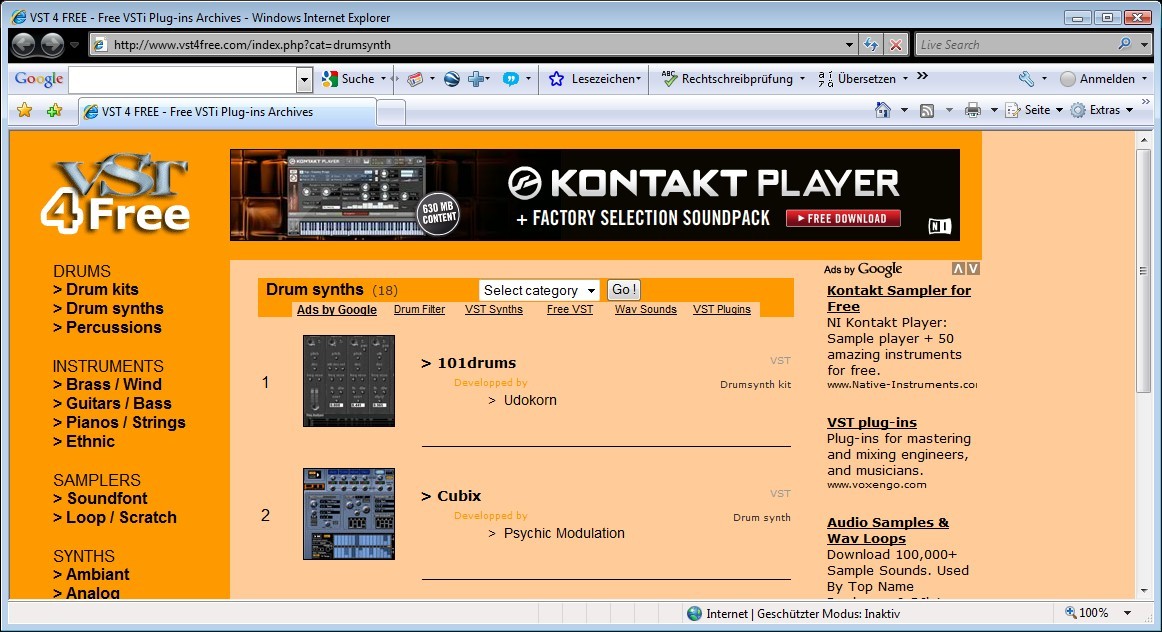Go back with the browser Back arrow

pos(24,44)
